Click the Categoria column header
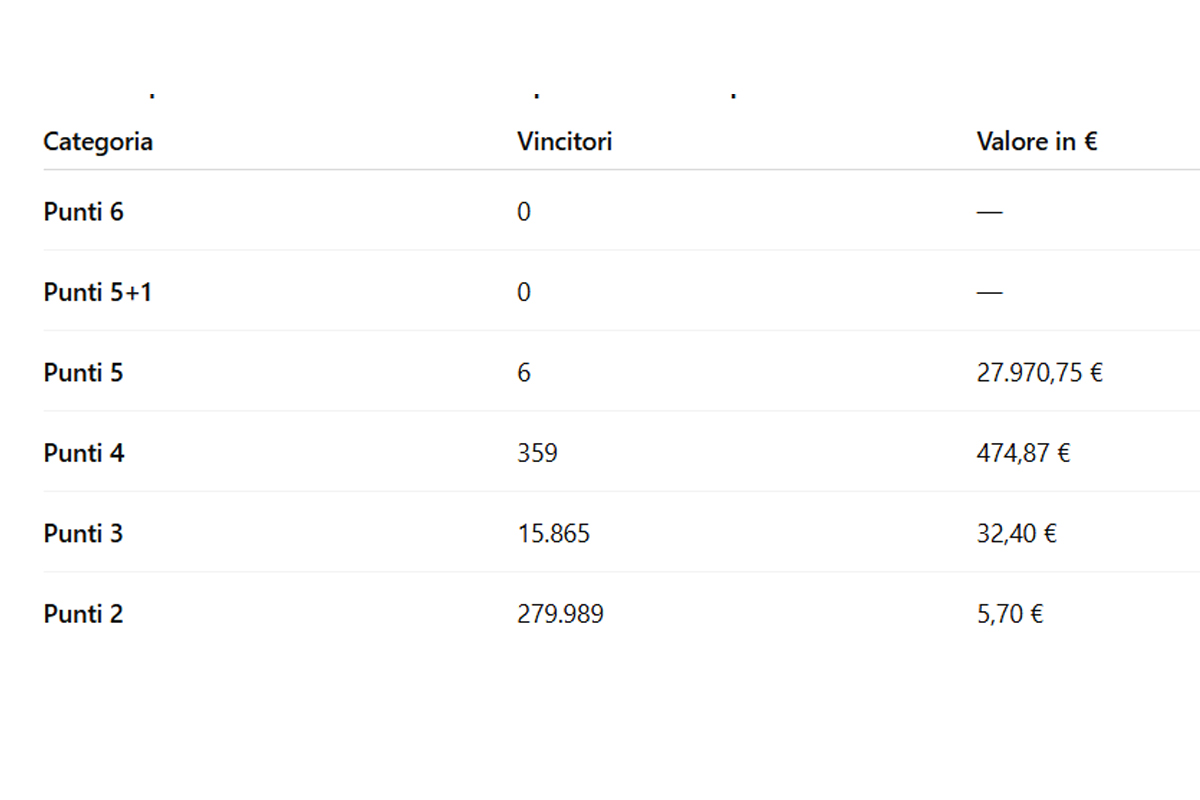This screenshot has width=1200, height=800. (98, 142)
